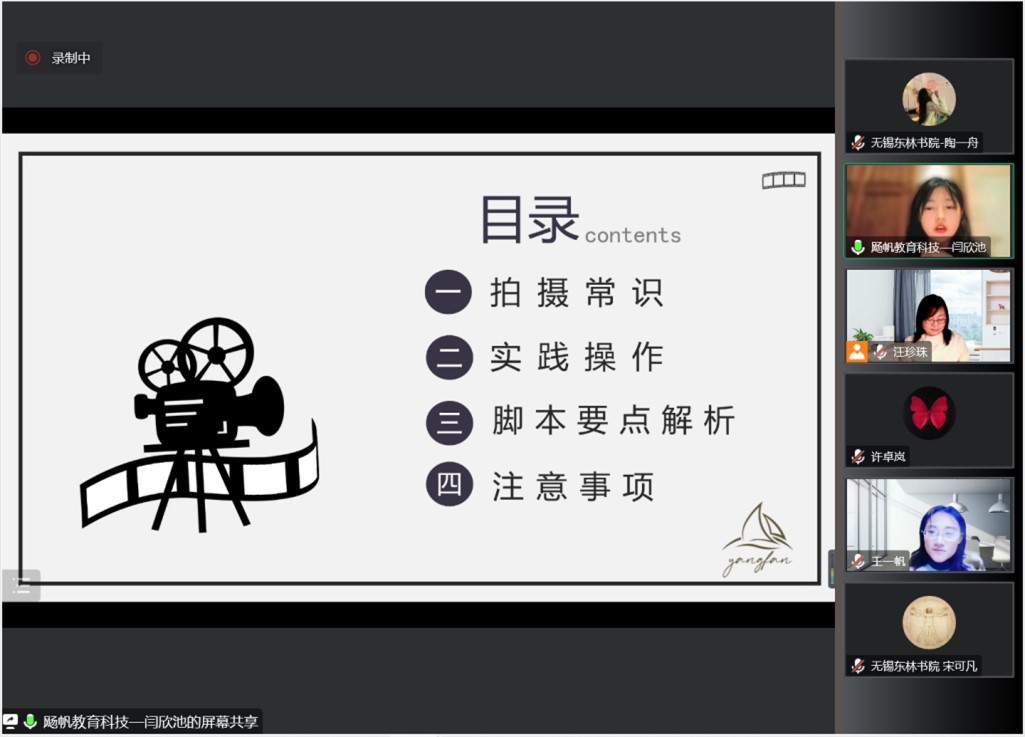The image size is (1025, 737).
Task: Click green microphone icon in screen share label
Action: click(30, 721)
